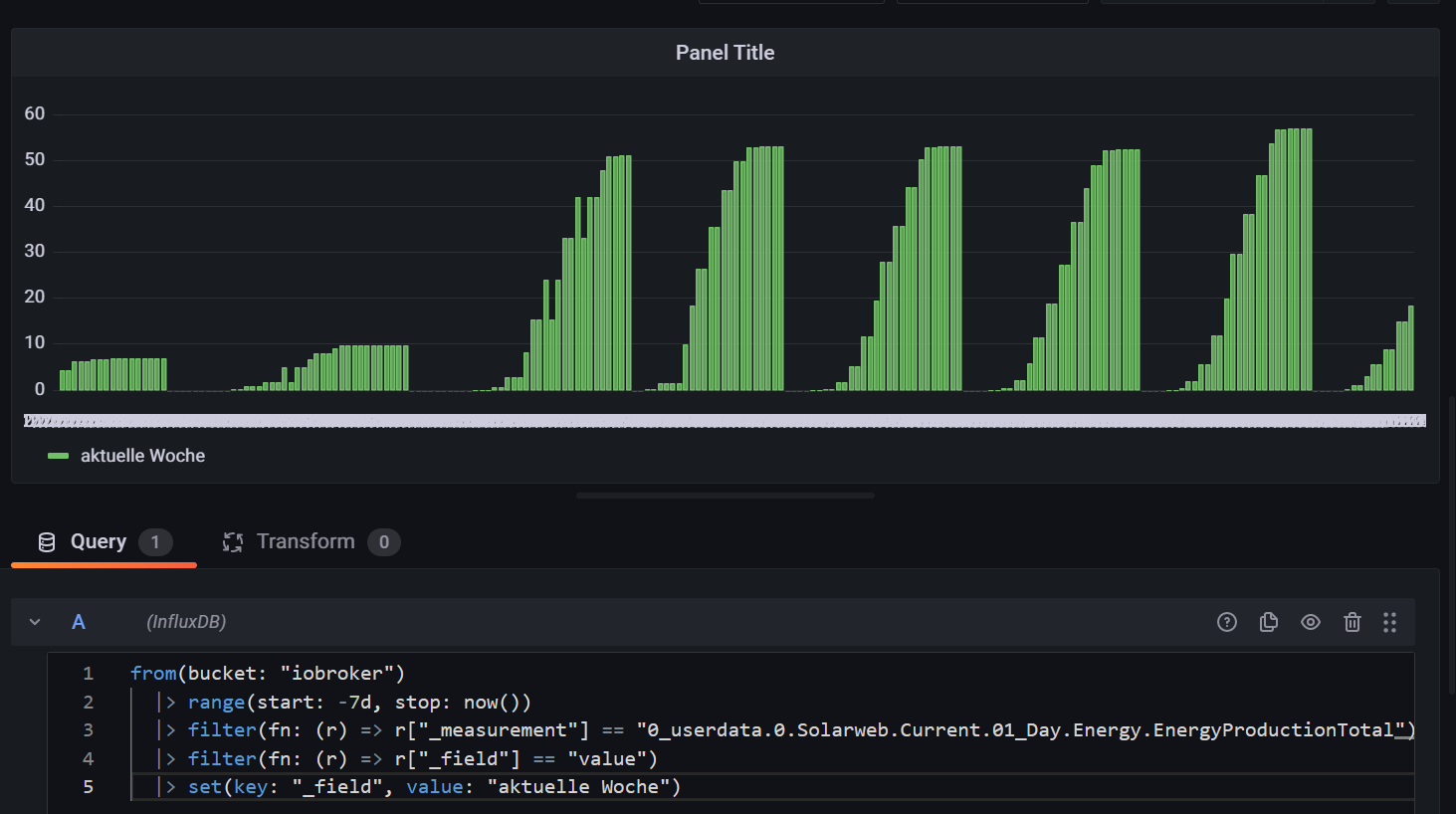The height and width of the screenshot is (814, 1456).
Task: Toggle the aktuelle Woche legend series
Action: coord(142,456)
